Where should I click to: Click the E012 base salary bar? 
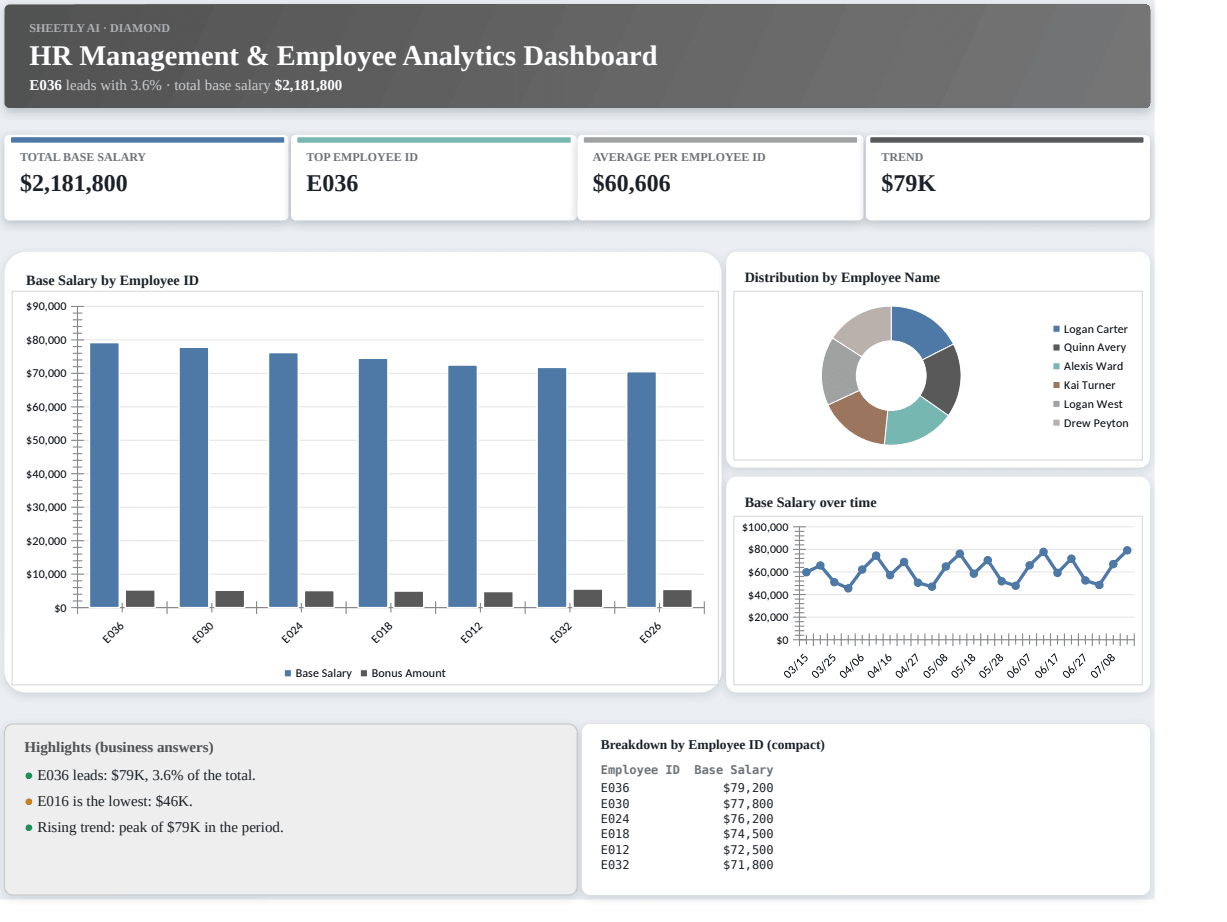(x=462, y=486)
